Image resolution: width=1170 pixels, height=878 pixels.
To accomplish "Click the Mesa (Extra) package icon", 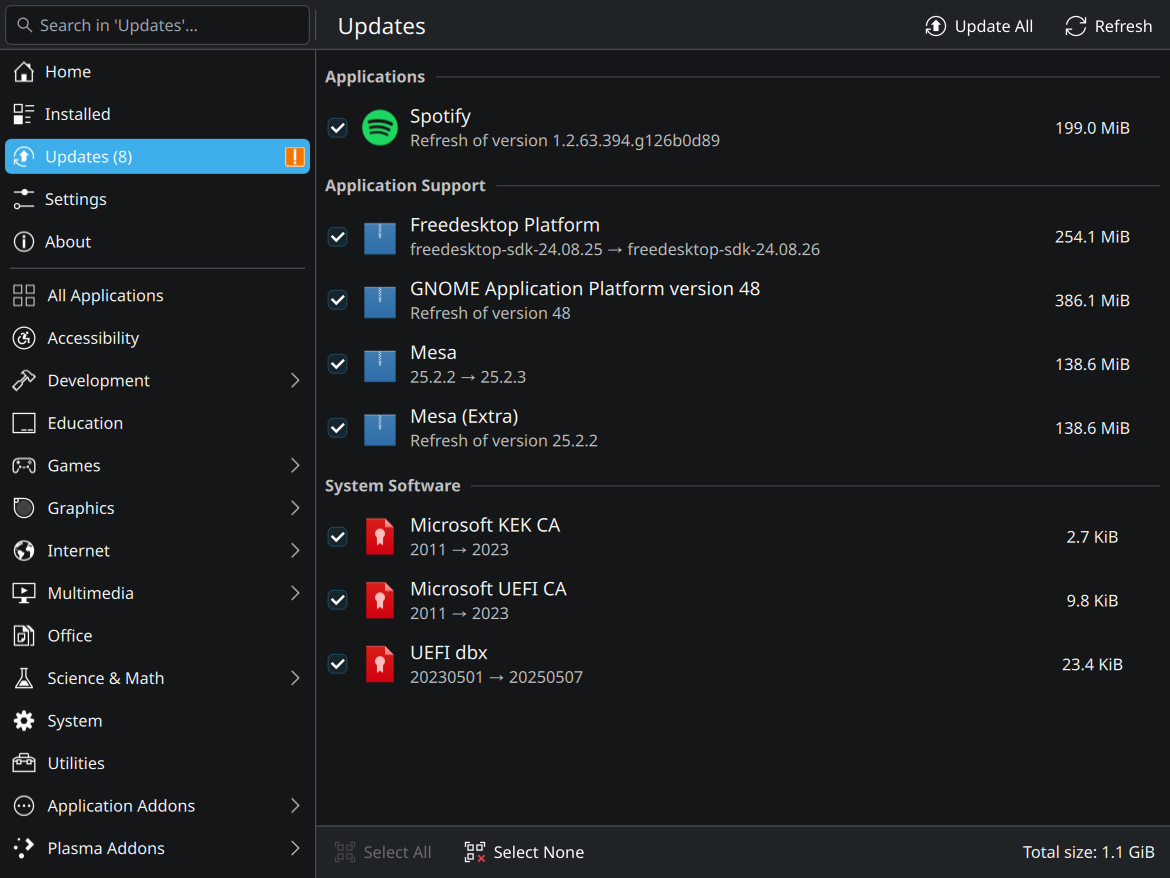I will click(380, 428).
